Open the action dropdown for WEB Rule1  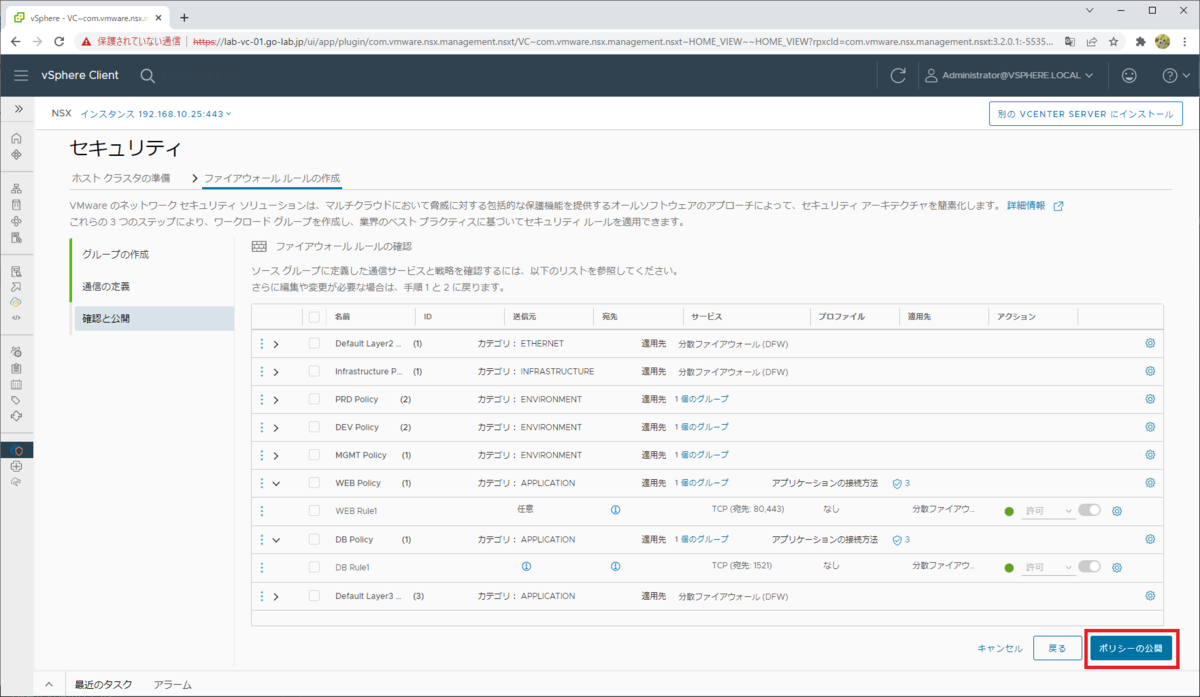1048,511
